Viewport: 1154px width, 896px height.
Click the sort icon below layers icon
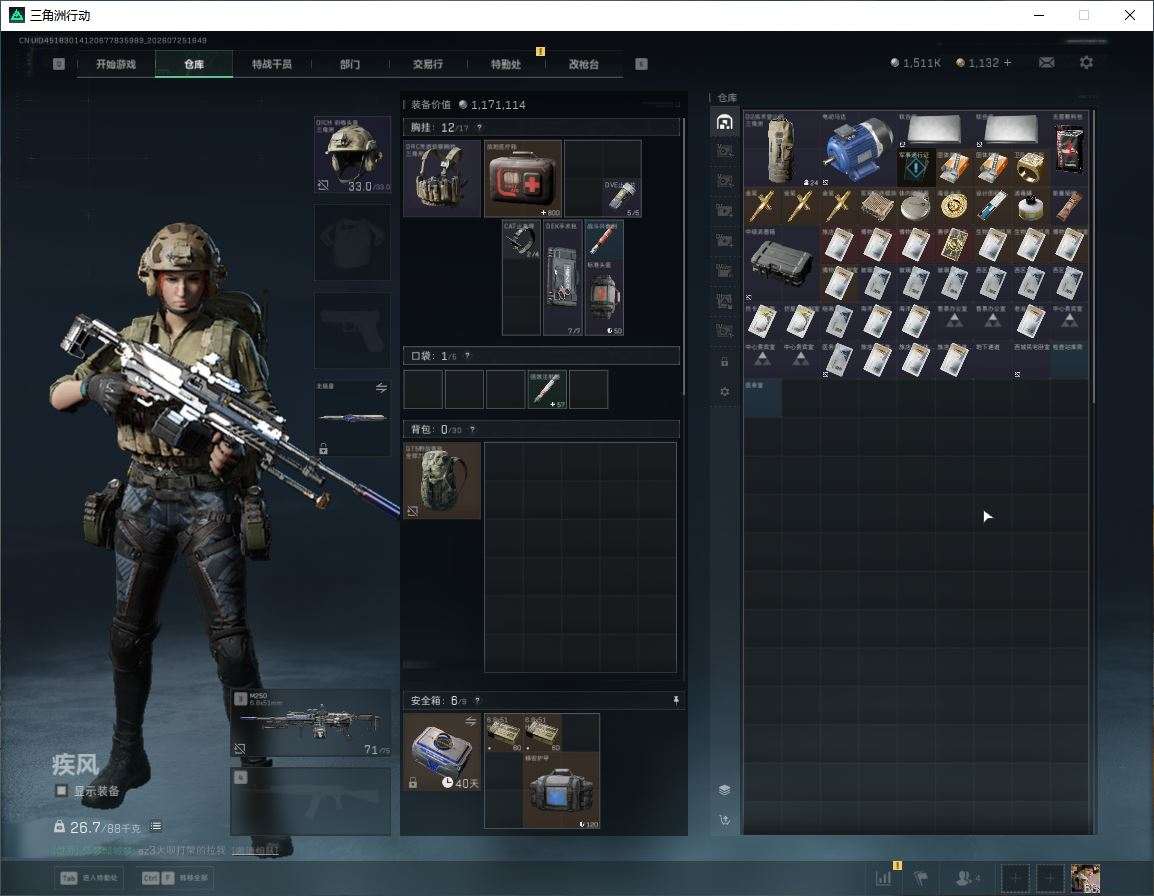point(724,820)
